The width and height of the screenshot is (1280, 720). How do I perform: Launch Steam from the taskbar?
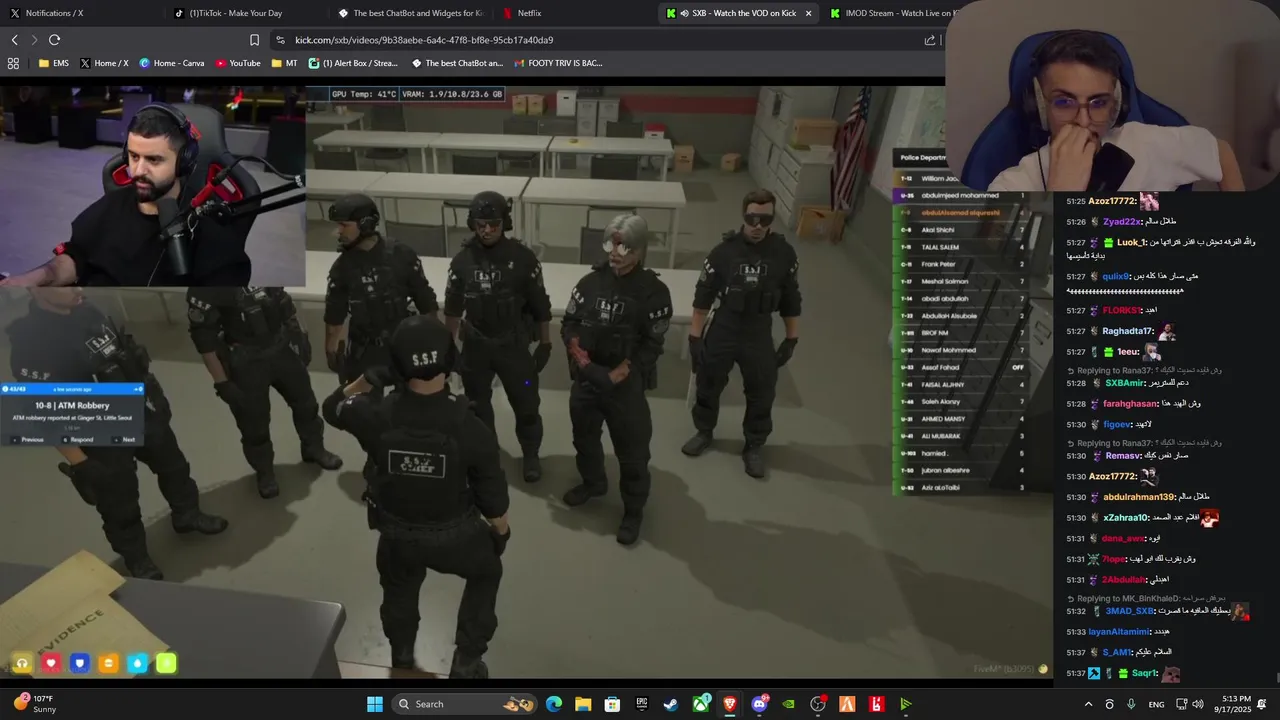(x=671, y=704)
